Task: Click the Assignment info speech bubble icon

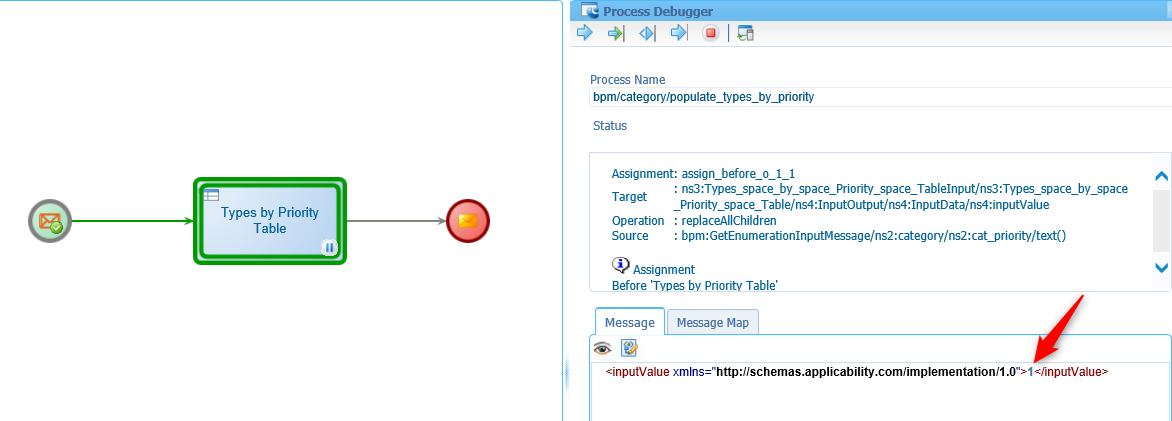Action: (620, 266)
